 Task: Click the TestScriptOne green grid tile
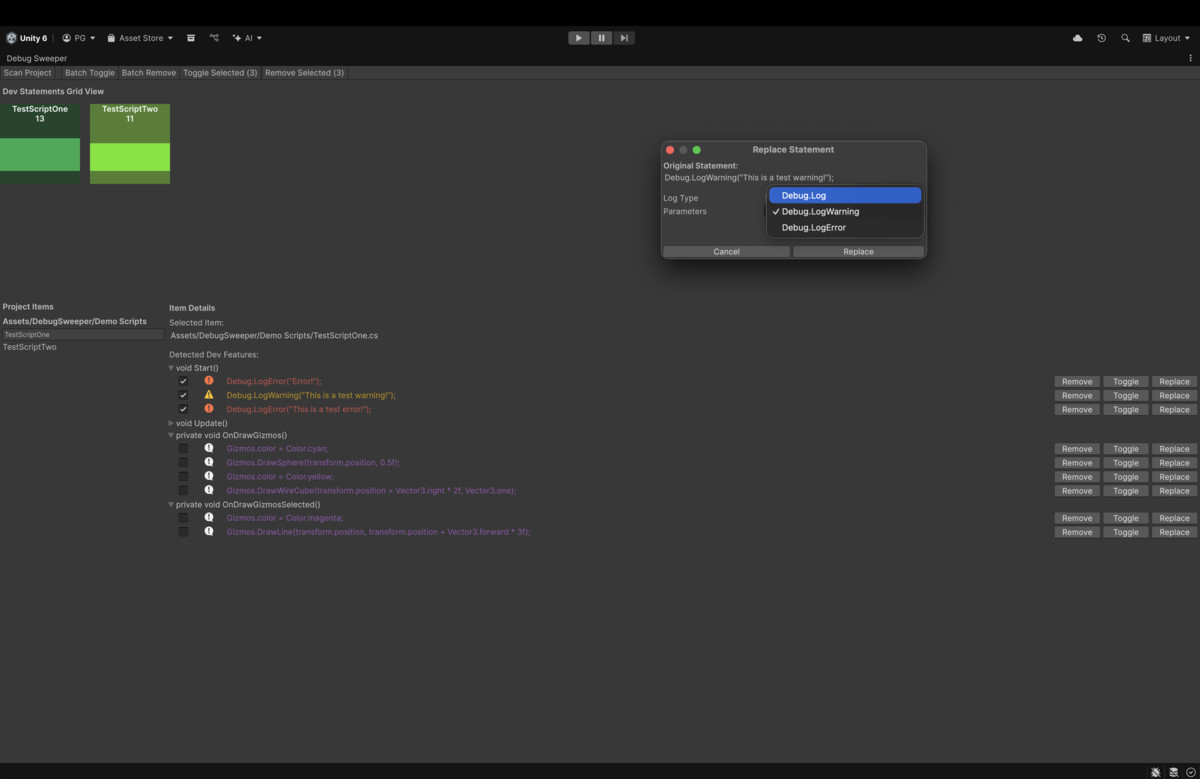pyautogui.click(x=40, y=144)
